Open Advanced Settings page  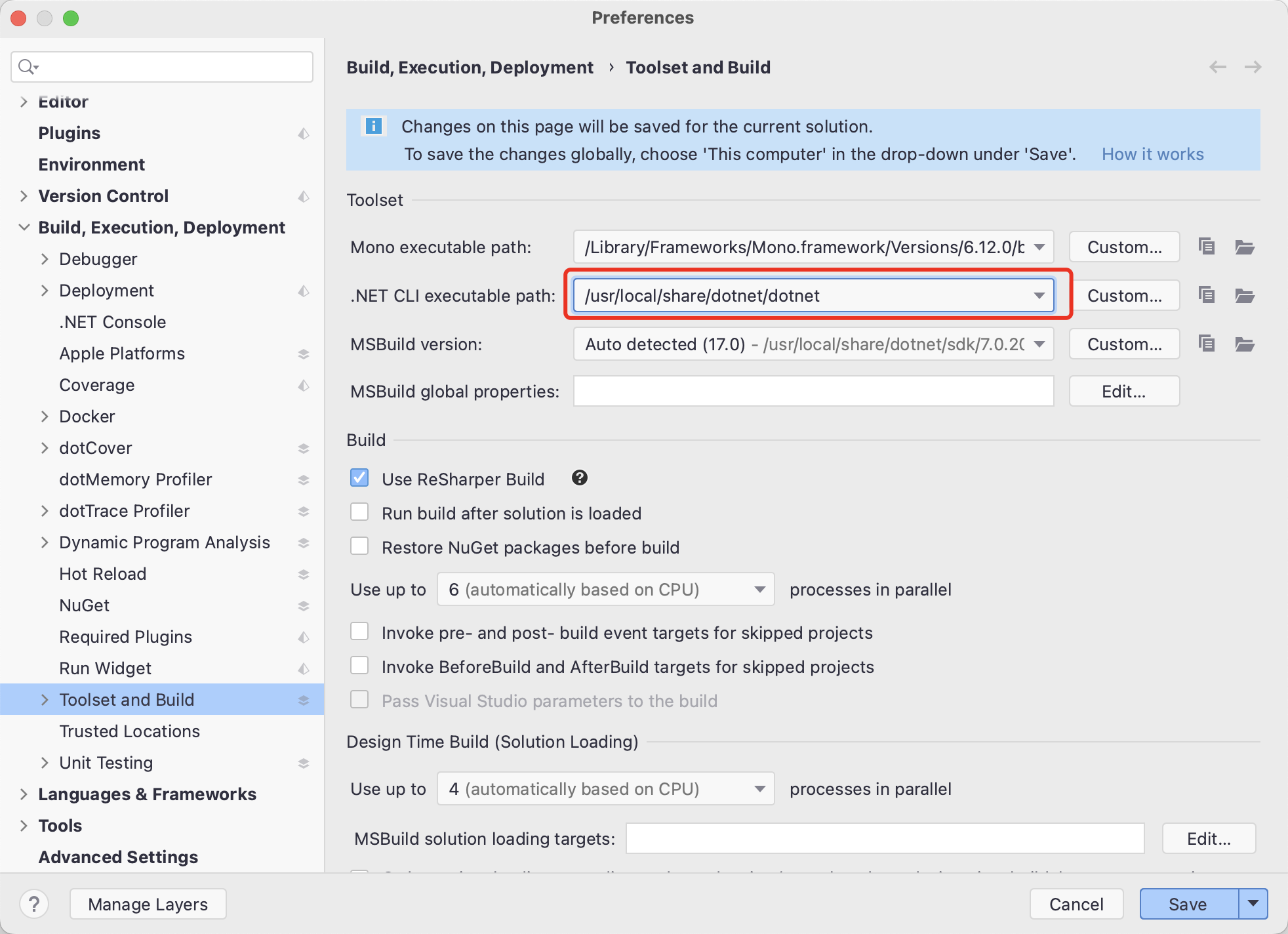click(x=118, y=857)
